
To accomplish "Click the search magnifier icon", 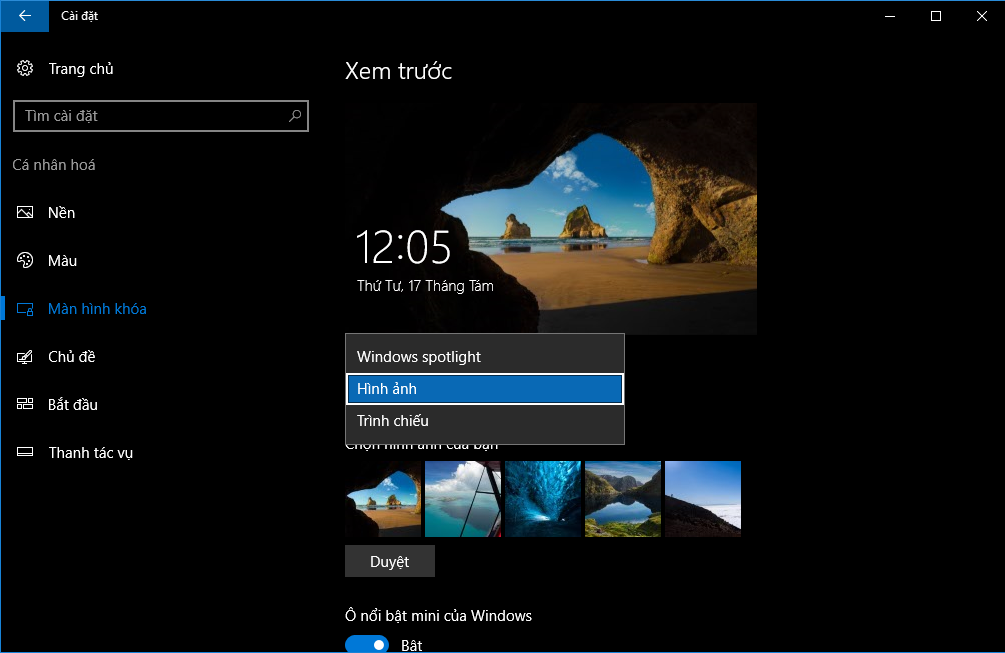I will pos(294,116).
